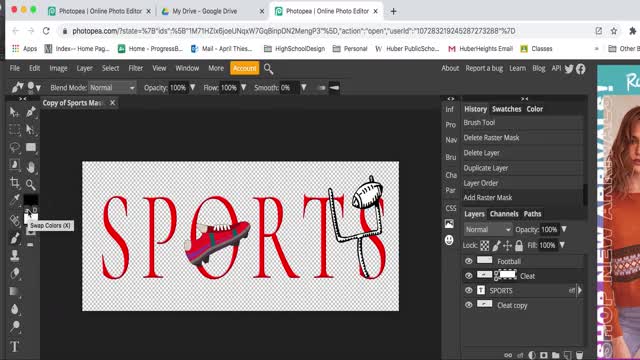Link layers chain icon at panel bottom
Screen dimensions: 640x360
(508, 355)
